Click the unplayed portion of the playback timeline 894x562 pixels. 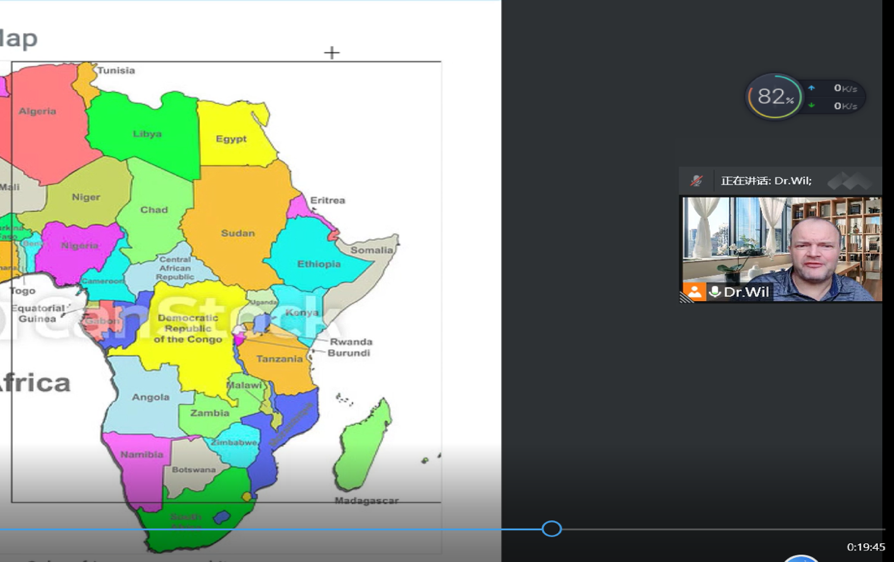720,529
